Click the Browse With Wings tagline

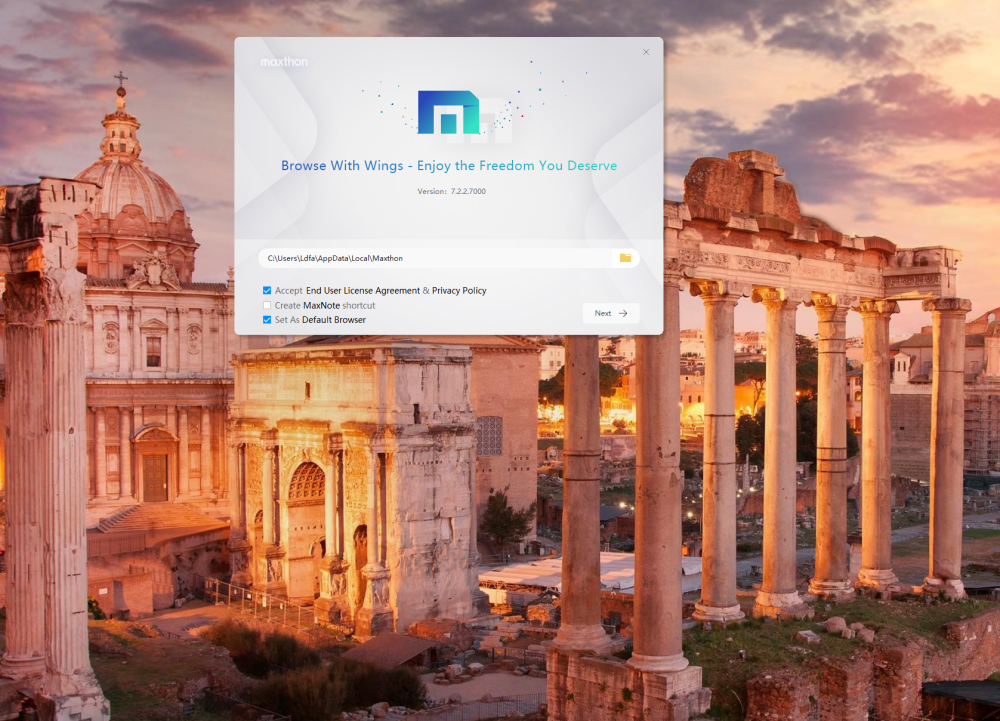tap(449, 166)
